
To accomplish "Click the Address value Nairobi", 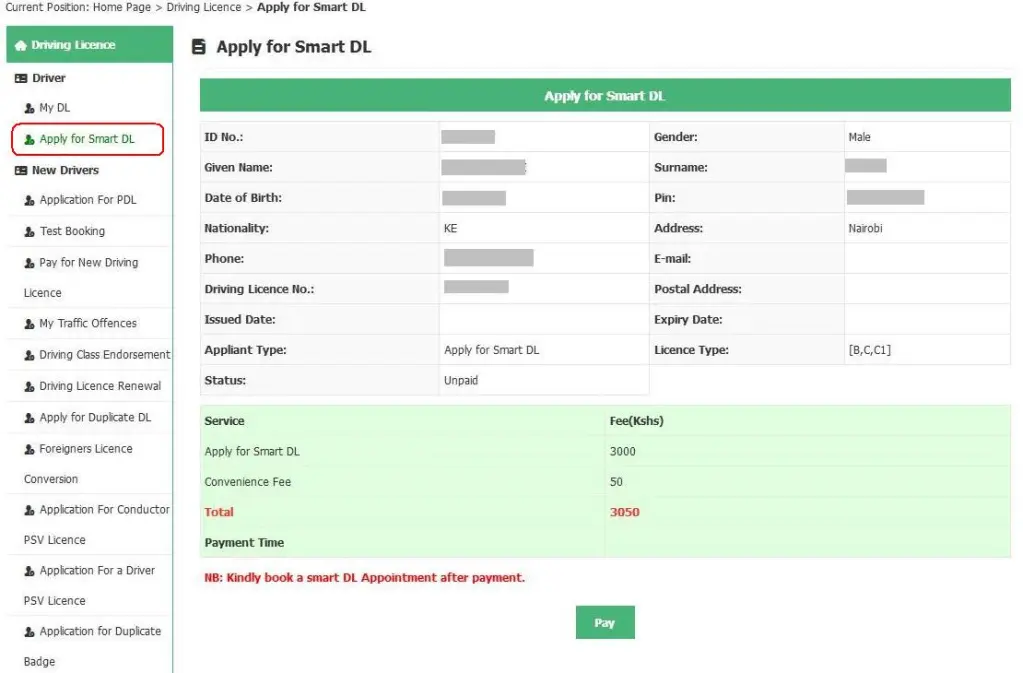I will 865,228.
